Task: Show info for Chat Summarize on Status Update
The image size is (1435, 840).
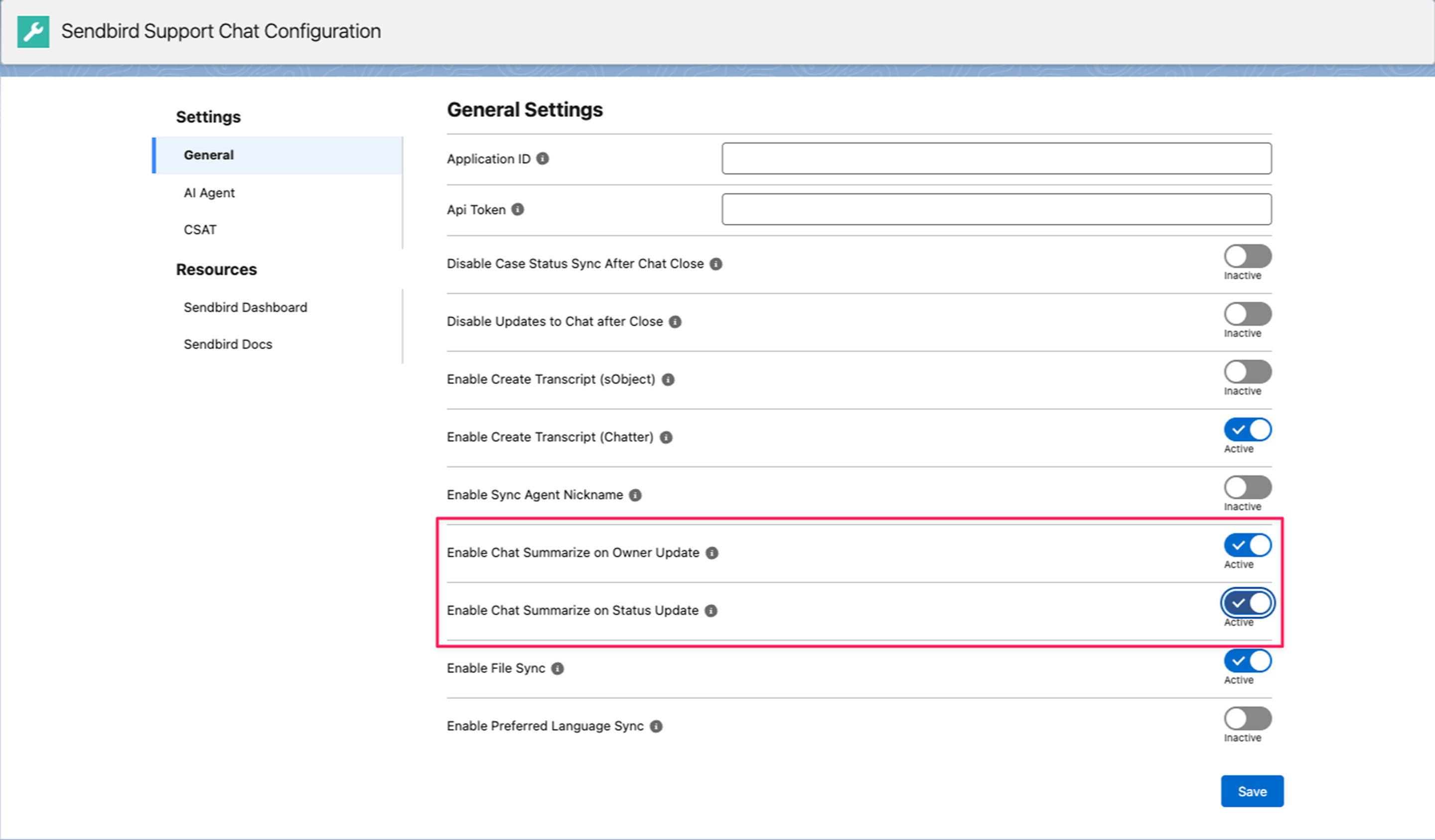Action: [711, 610]
